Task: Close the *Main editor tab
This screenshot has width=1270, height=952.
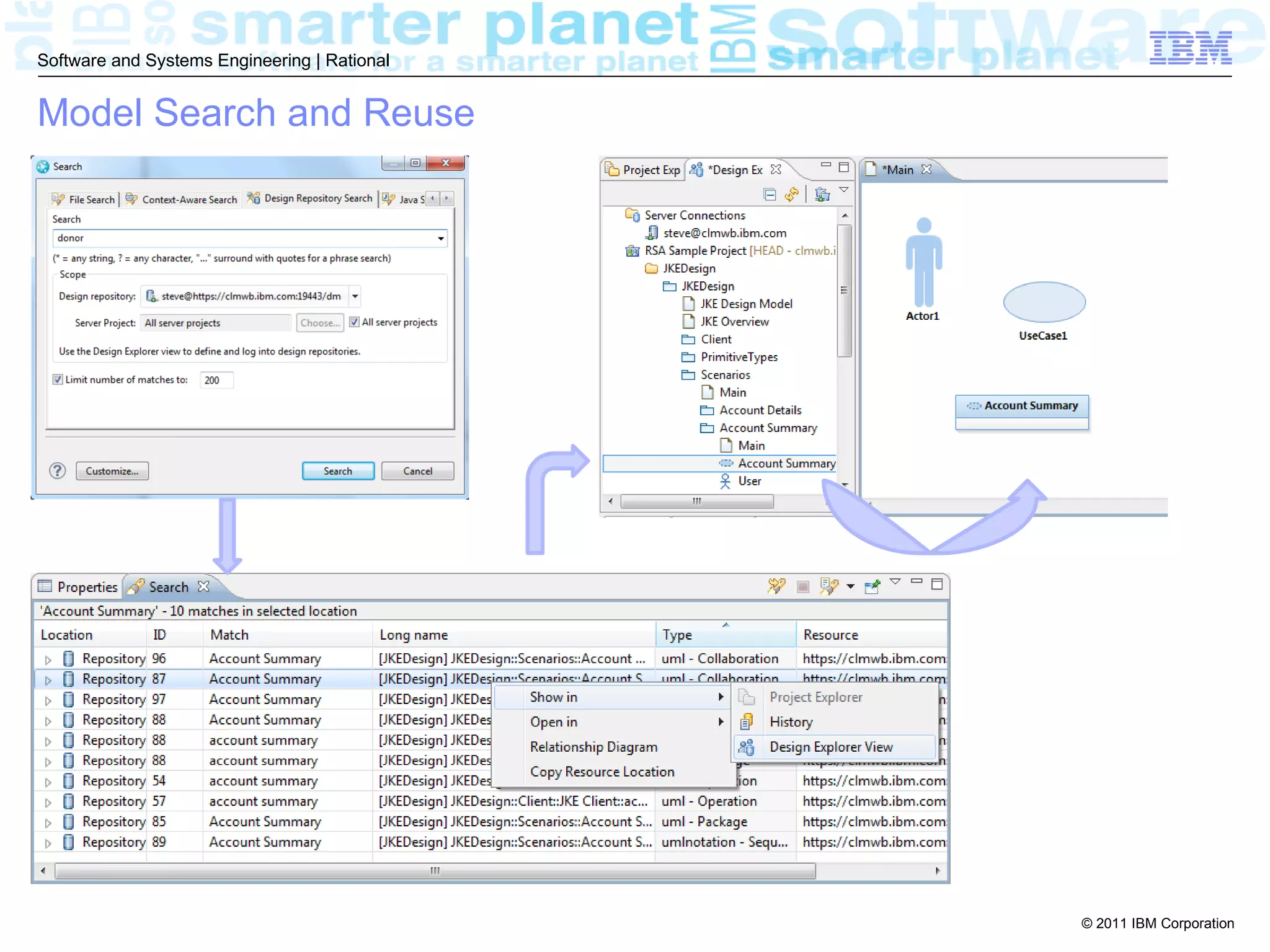Action: [926, 169]
